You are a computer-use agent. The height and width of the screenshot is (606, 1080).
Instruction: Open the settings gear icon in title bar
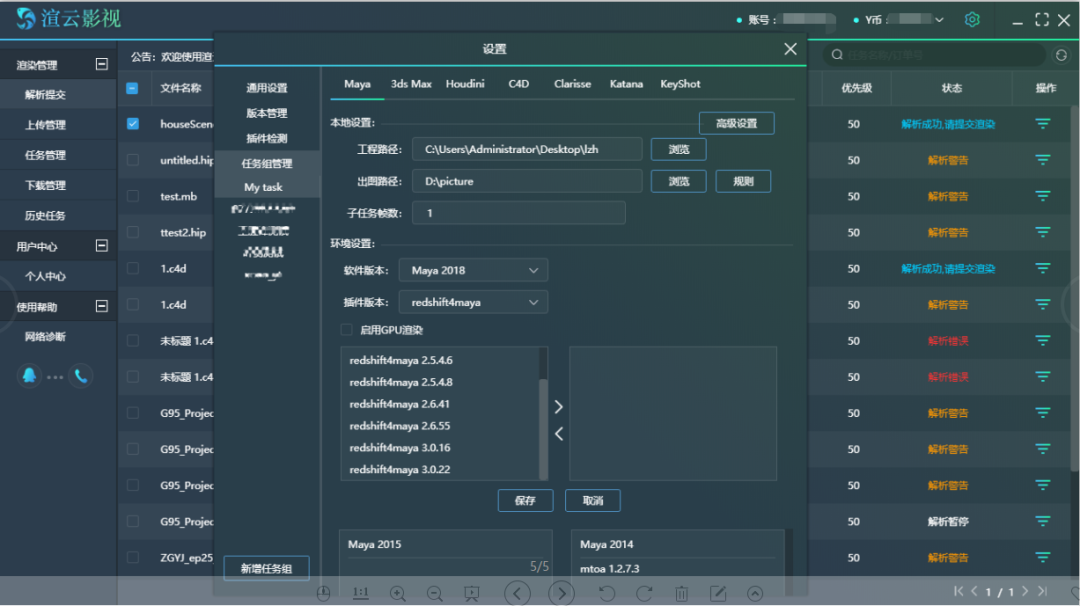972,19
